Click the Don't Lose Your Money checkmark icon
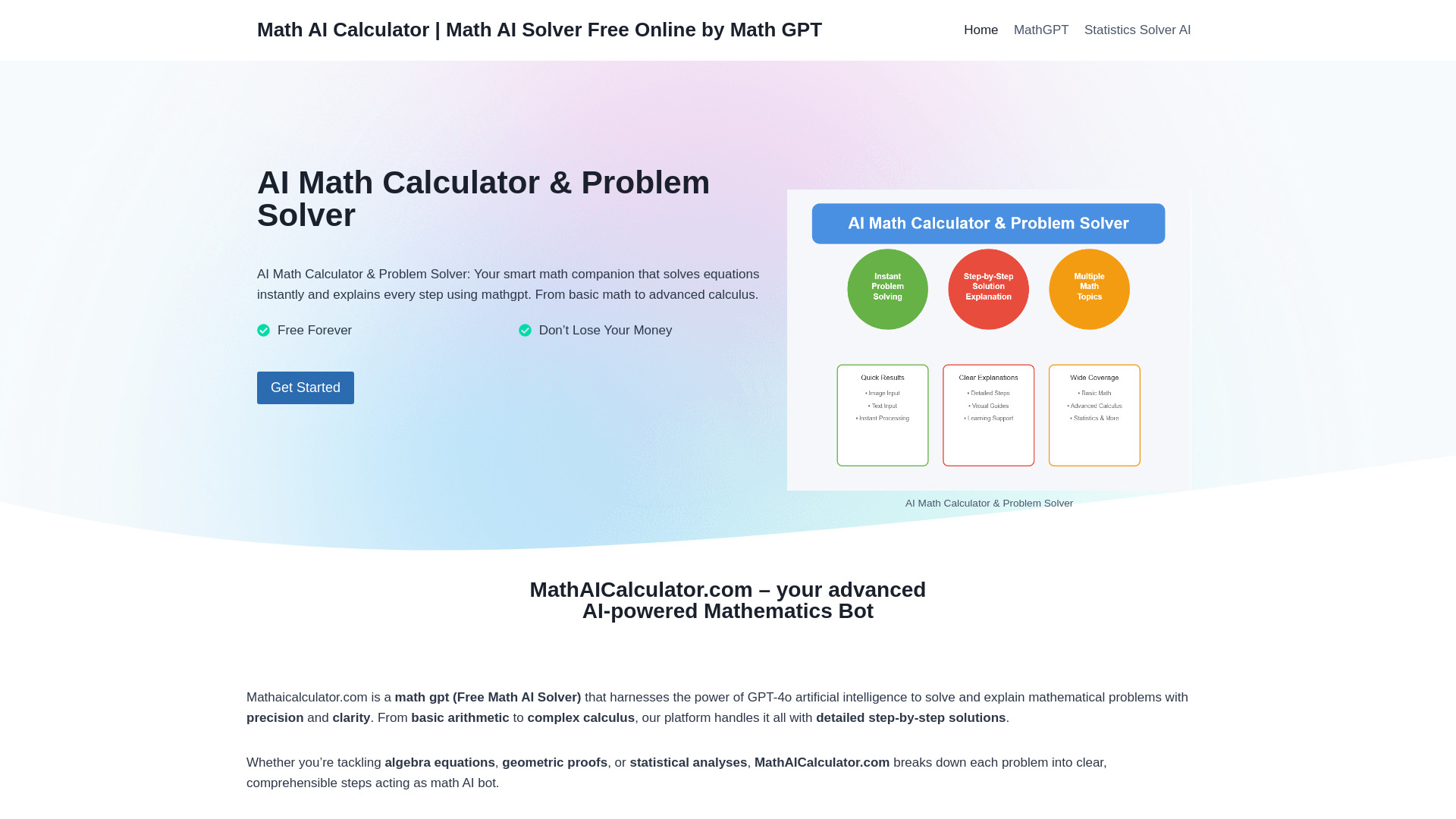 pyautogui.click(x=524, y=330)
